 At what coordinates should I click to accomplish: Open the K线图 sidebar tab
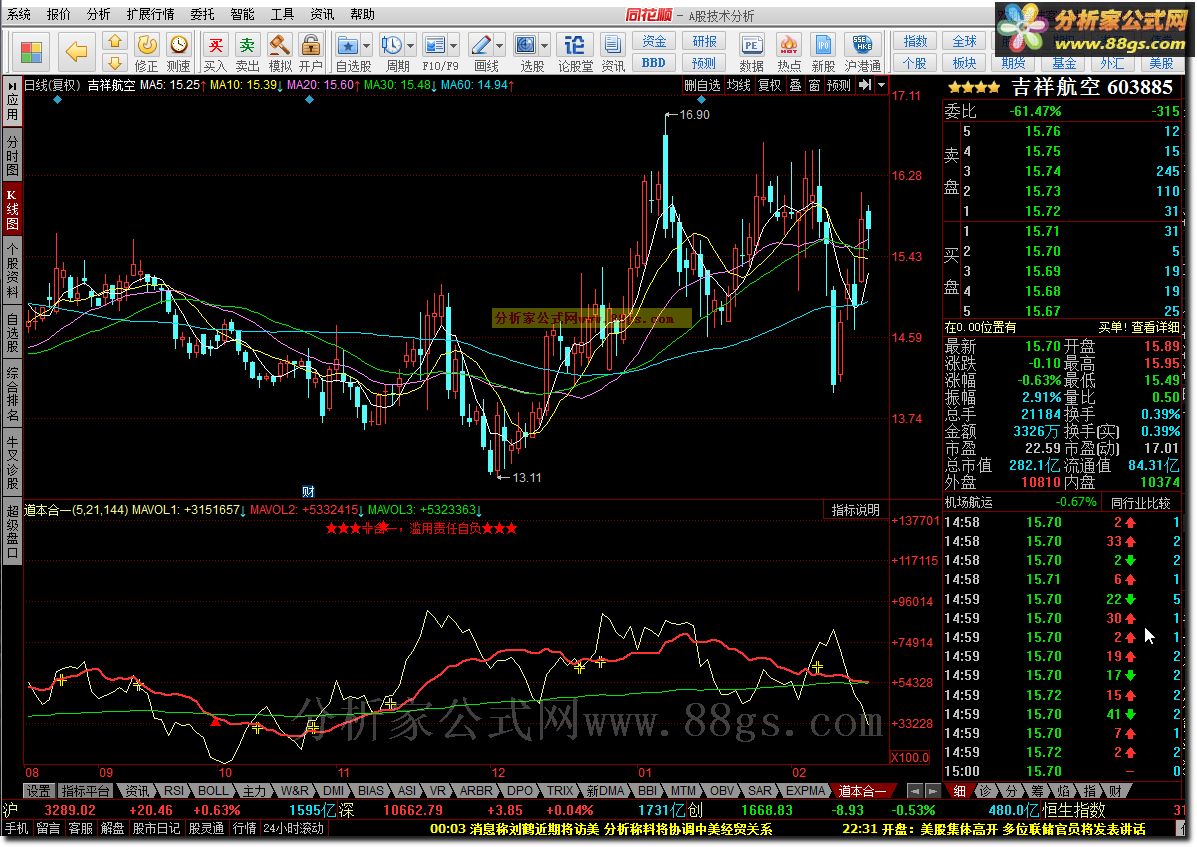12,210
